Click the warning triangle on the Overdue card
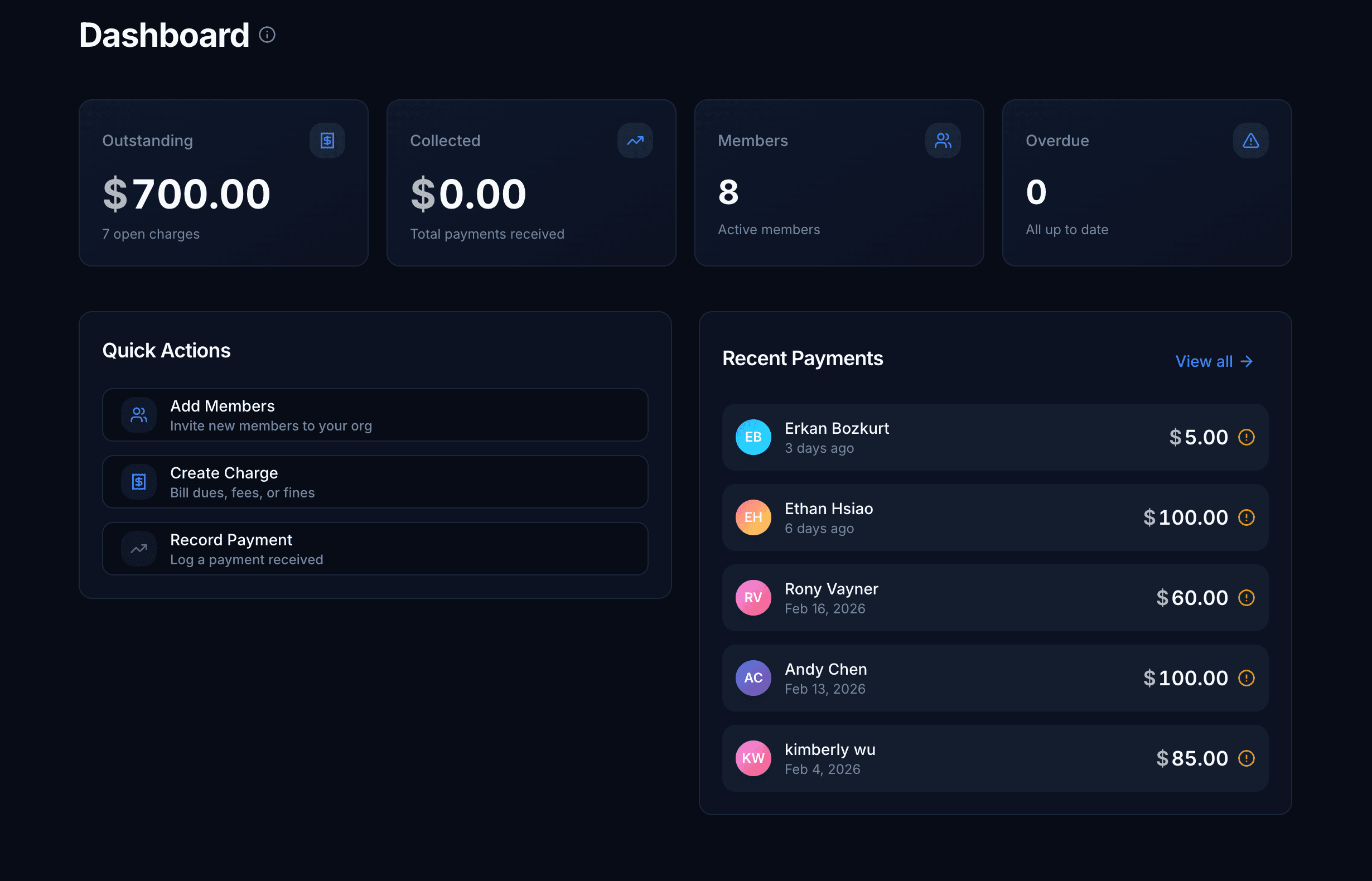This screenshot has height=881, width=1372. pos(1250,140)
